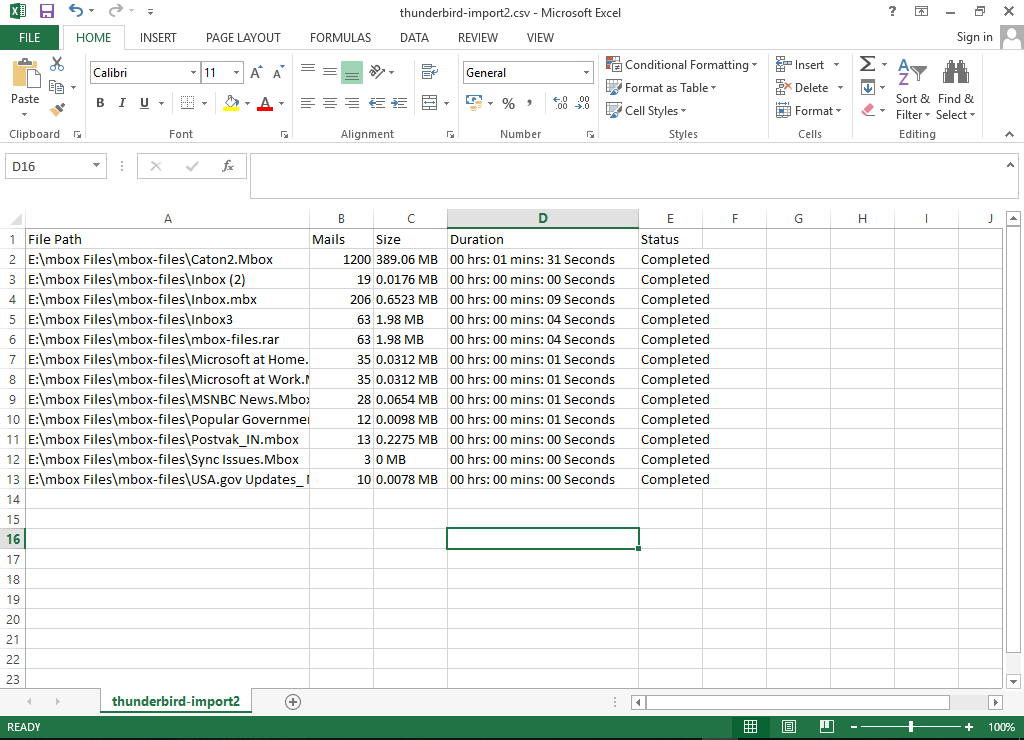This screenshot has width=1024, height=740.
Task: Expand the formula bar
Action: 1010,165
